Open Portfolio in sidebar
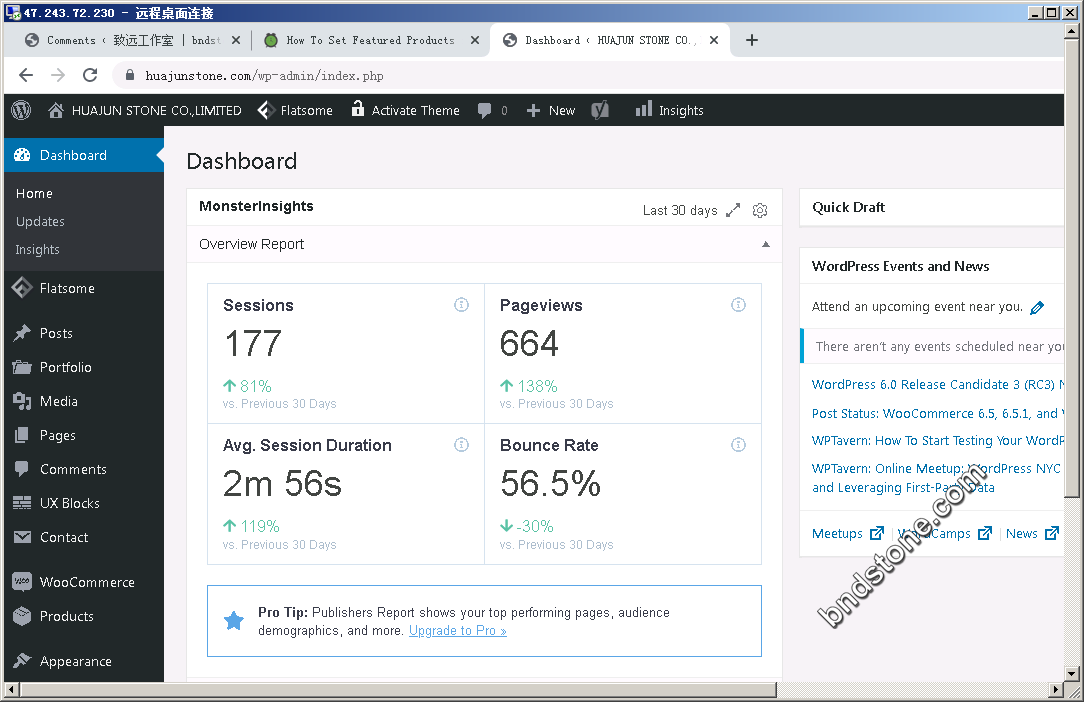The width and height of the screenshot is (1084, 702). click(x=84, y=367)
